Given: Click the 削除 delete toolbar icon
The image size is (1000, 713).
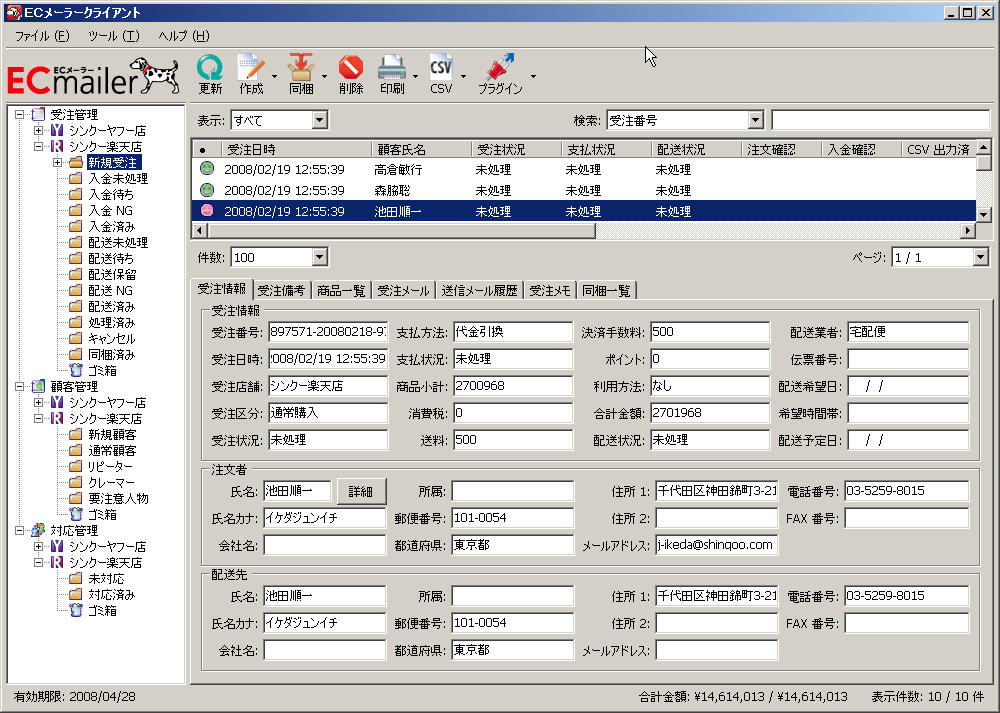Looking at the screenshot, I should pos(351,75).
